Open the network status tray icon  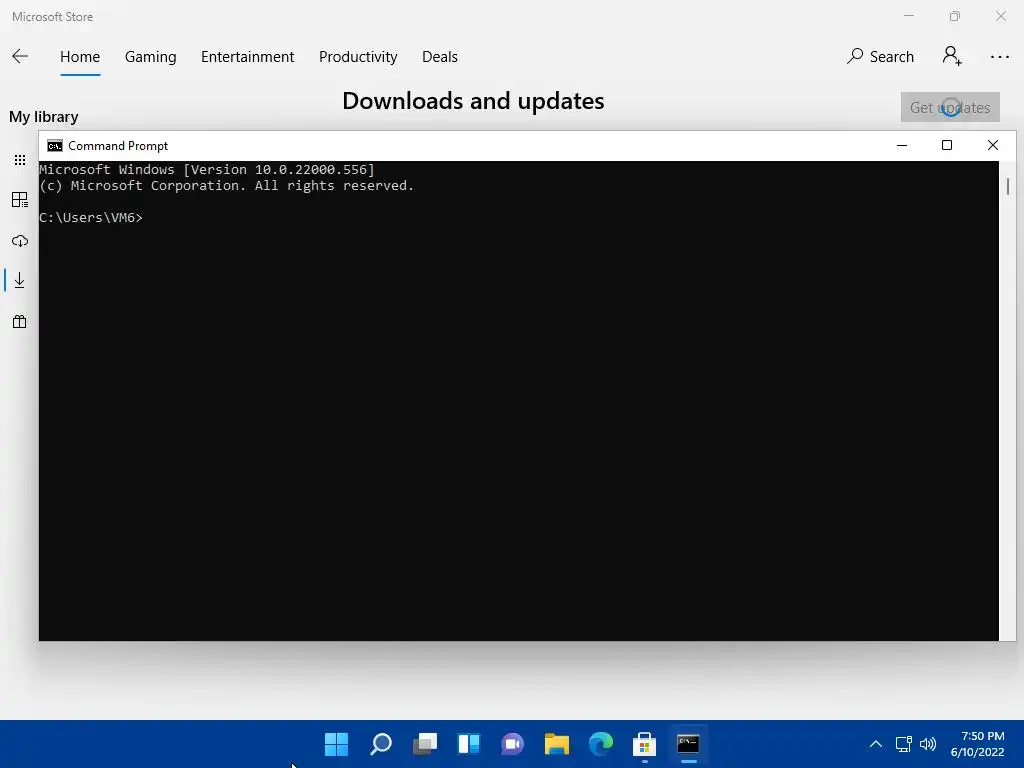pos(904,744)
